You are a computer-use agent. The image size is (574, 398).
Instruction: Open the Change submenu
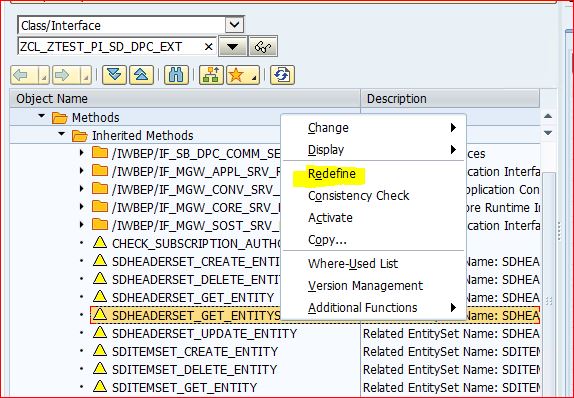coord(373,128)
